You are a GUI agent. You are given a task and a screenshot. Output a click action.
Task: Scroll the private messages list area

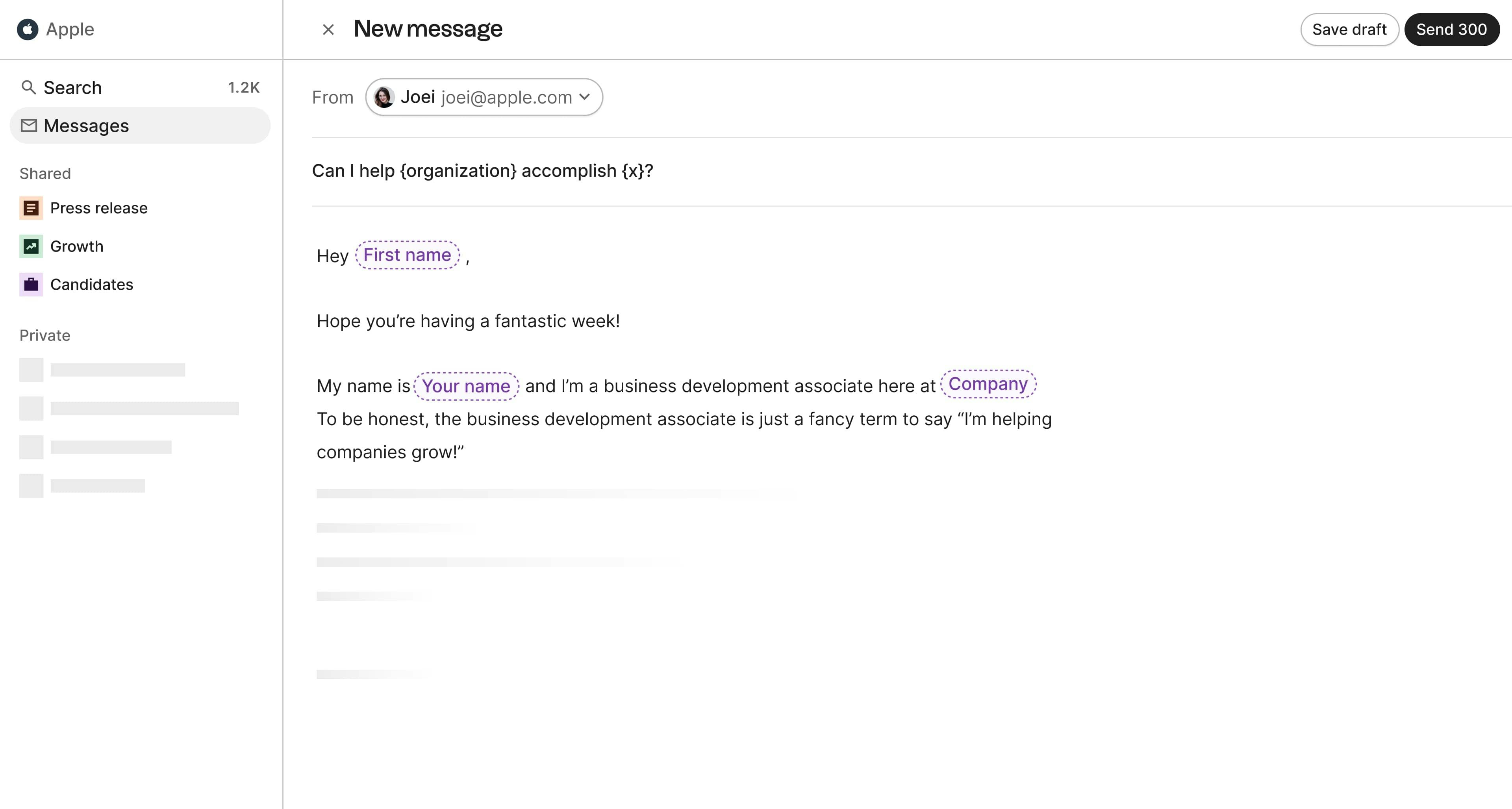140,425
